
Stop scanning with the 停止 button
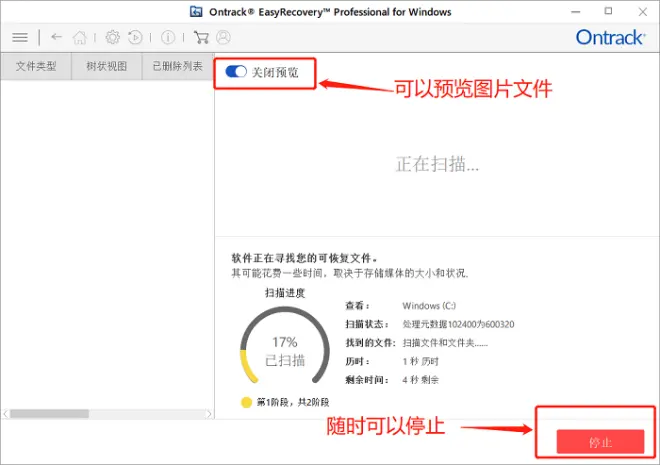click(600, 442)
